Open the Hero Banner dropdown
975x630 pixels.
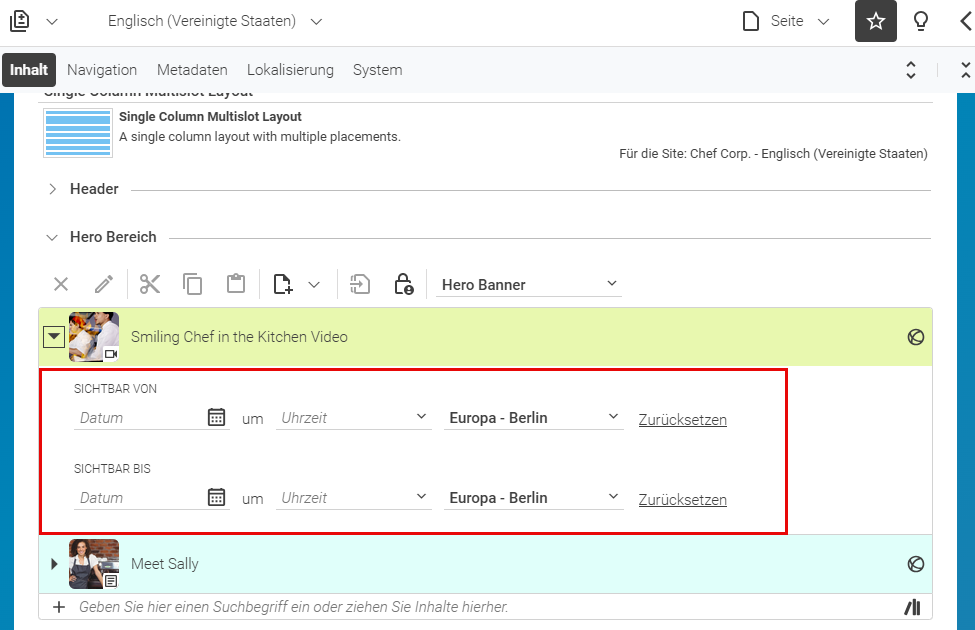point(529,284)
